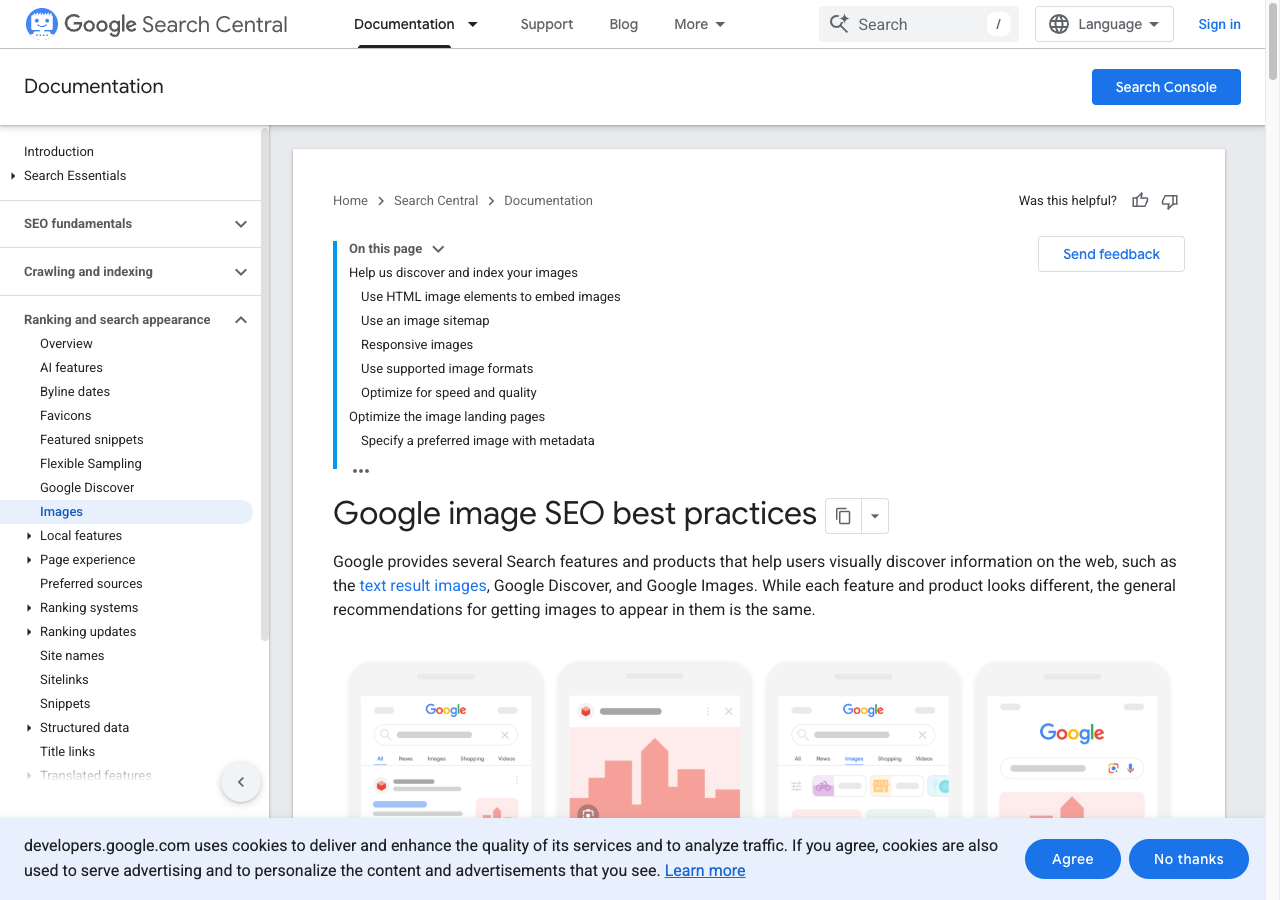
Task: Click the thumbs up helpful icon
Action: click(1140, 201)
